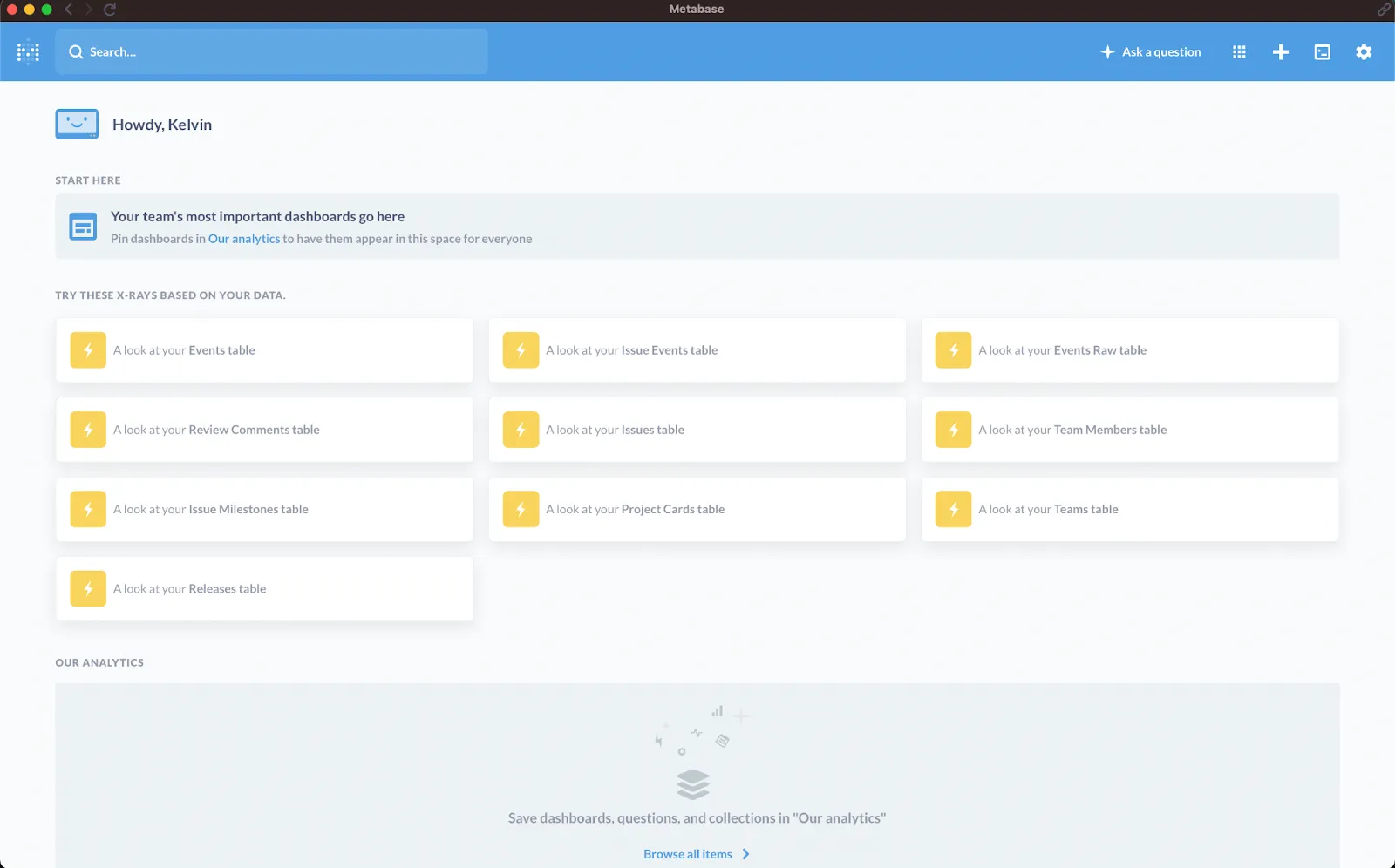Click the Metabase logo home icon
The width and height of the screenshot is (1395, 868).
pyautogui.click(x=28, y=51)
